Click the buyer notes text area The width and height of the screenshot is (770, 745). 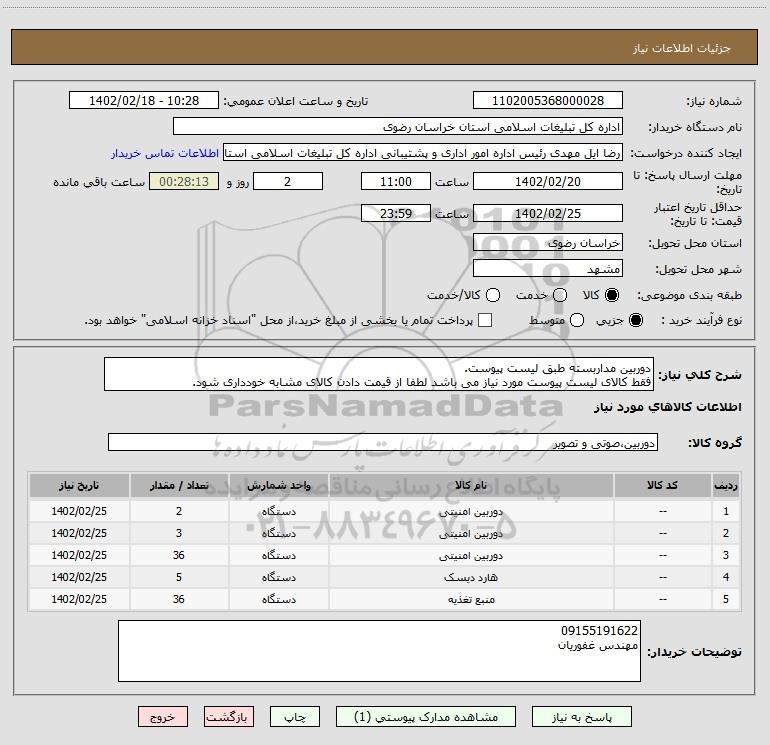point(379,651)
